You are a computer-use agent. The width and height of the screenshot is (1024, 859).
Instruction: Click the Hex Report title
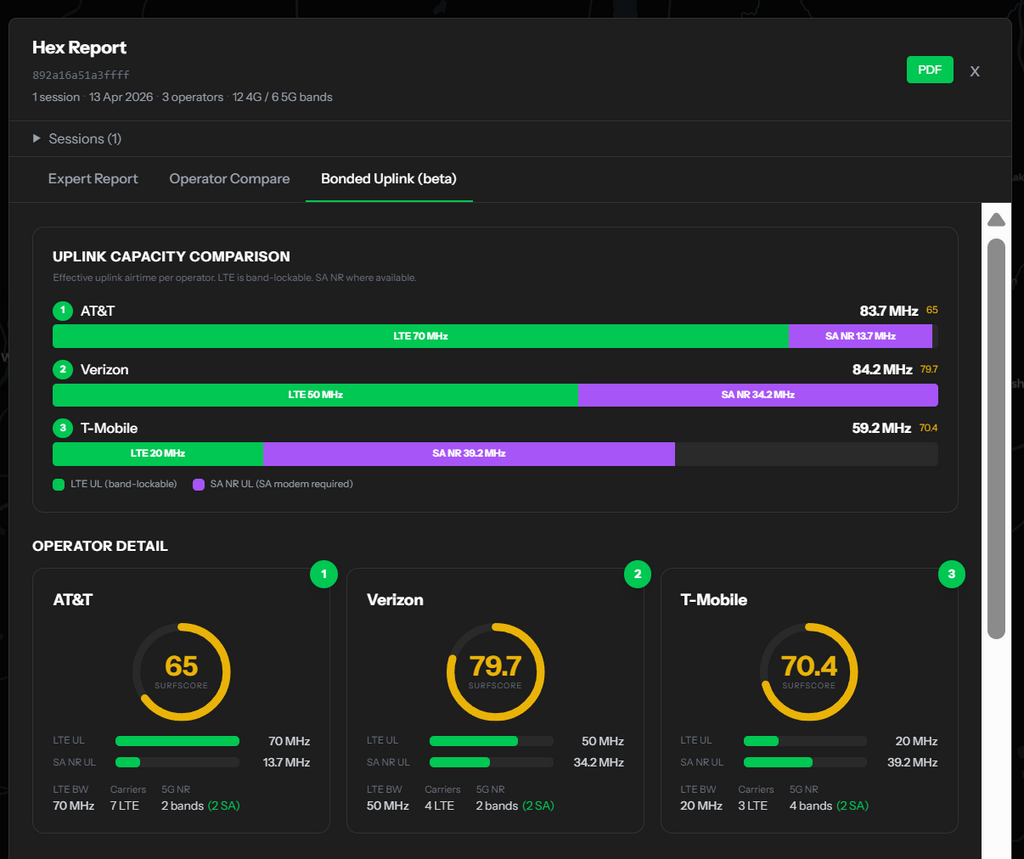point(79,48)
